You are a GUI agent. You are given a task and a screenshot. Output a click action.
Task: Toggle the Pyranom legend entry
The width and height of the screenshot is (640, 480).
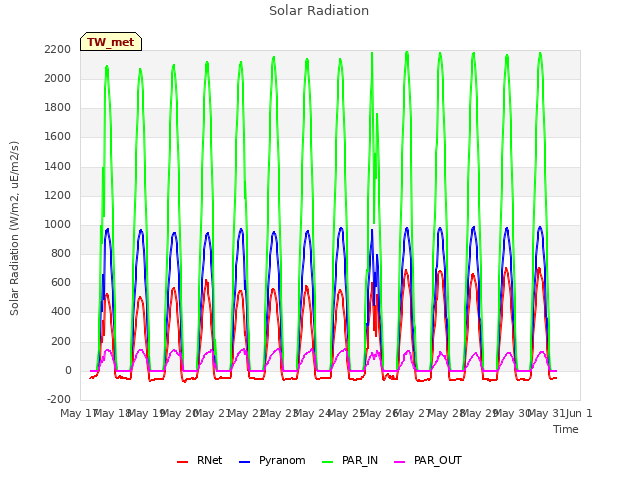pos(272,460)
